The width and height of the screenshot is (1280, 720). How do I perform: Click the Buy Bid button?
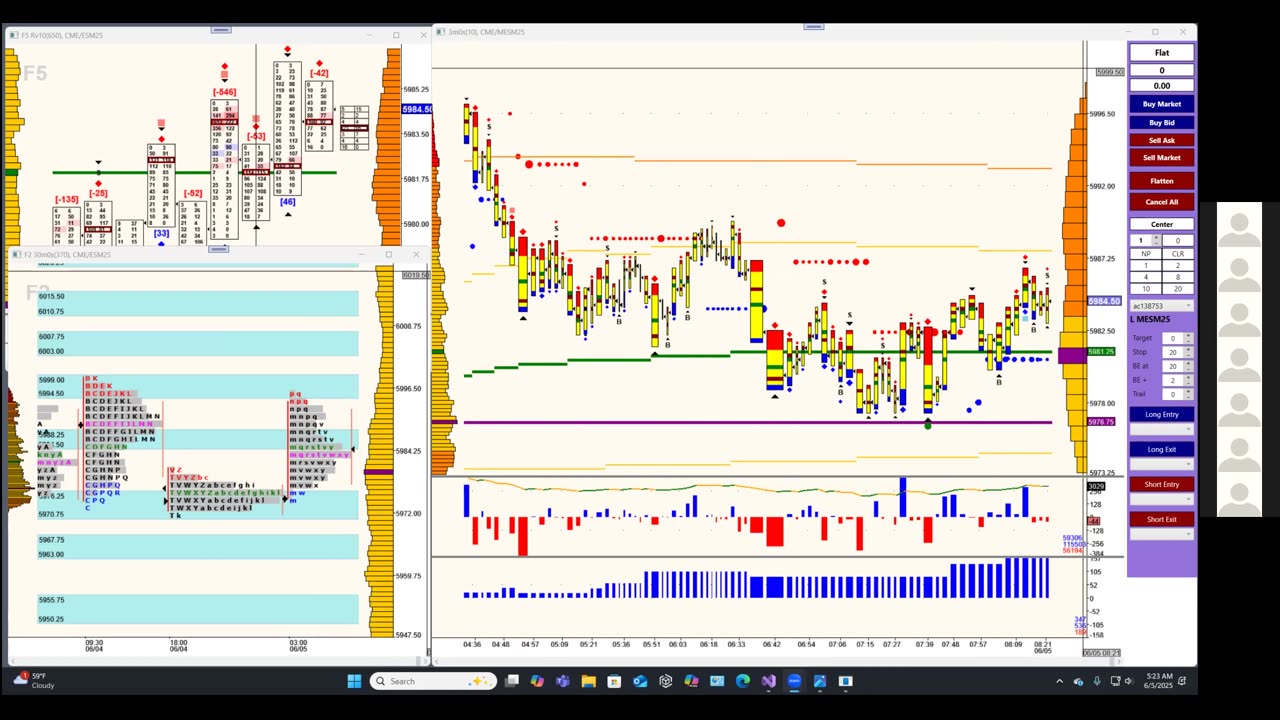1161,122
